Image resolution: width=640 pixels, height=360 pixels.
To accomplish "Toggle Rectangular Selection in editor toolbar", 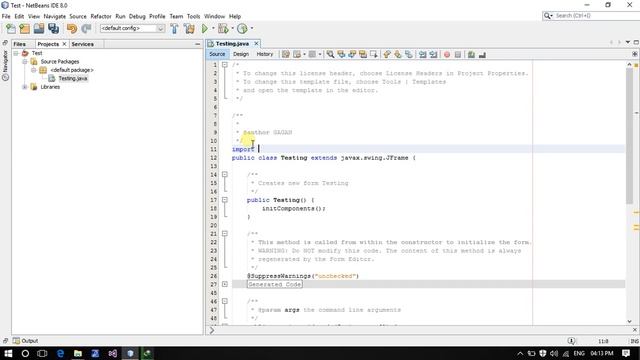I will click(x=373, y=54).
